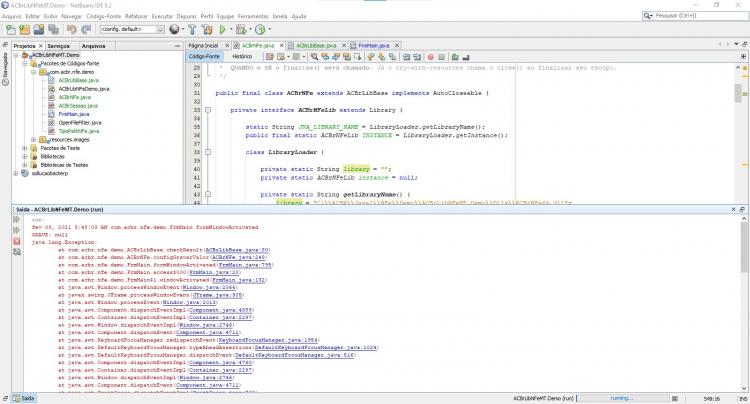Open ACBrLibBase.java:80 stack trace link
Image resolution: width=750 pixels, height=404 pixels.
pos(237,250)
